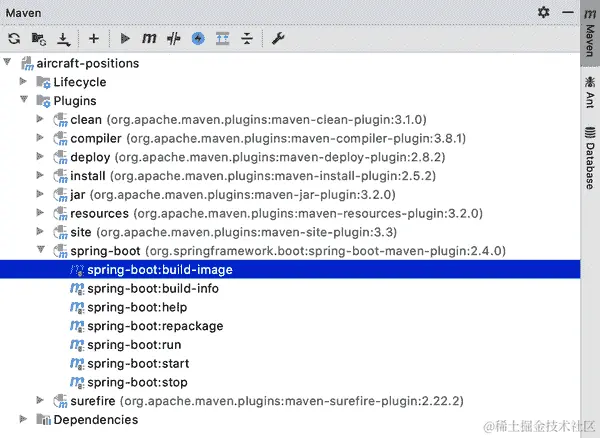Image resolution: width=600 pixels, height=438 pixels.
Task: Collapse all tree nodes icon
Action: pos(247,38)
